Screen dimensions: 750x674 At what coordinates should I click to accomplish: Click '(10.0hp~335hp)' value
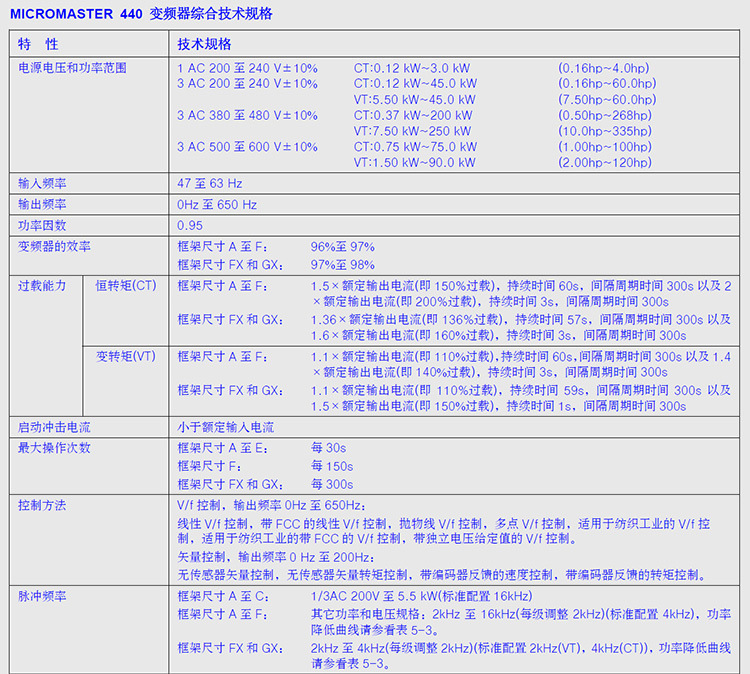tap(605, 131)
